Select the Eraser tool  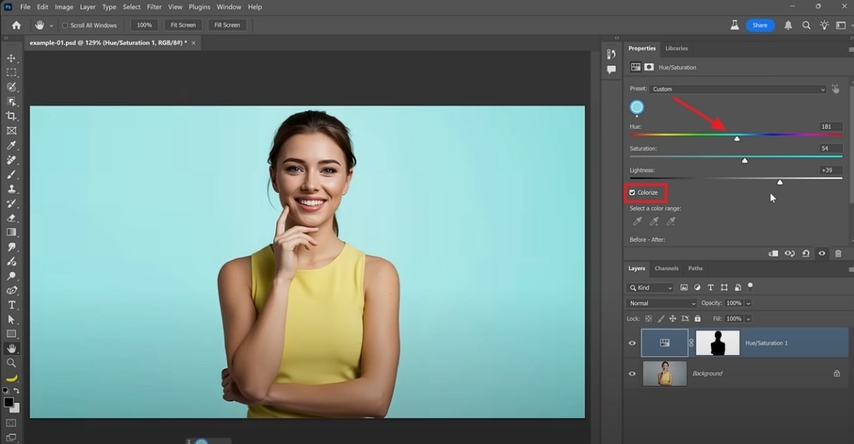pyautogui.click(x=11, y=218)
